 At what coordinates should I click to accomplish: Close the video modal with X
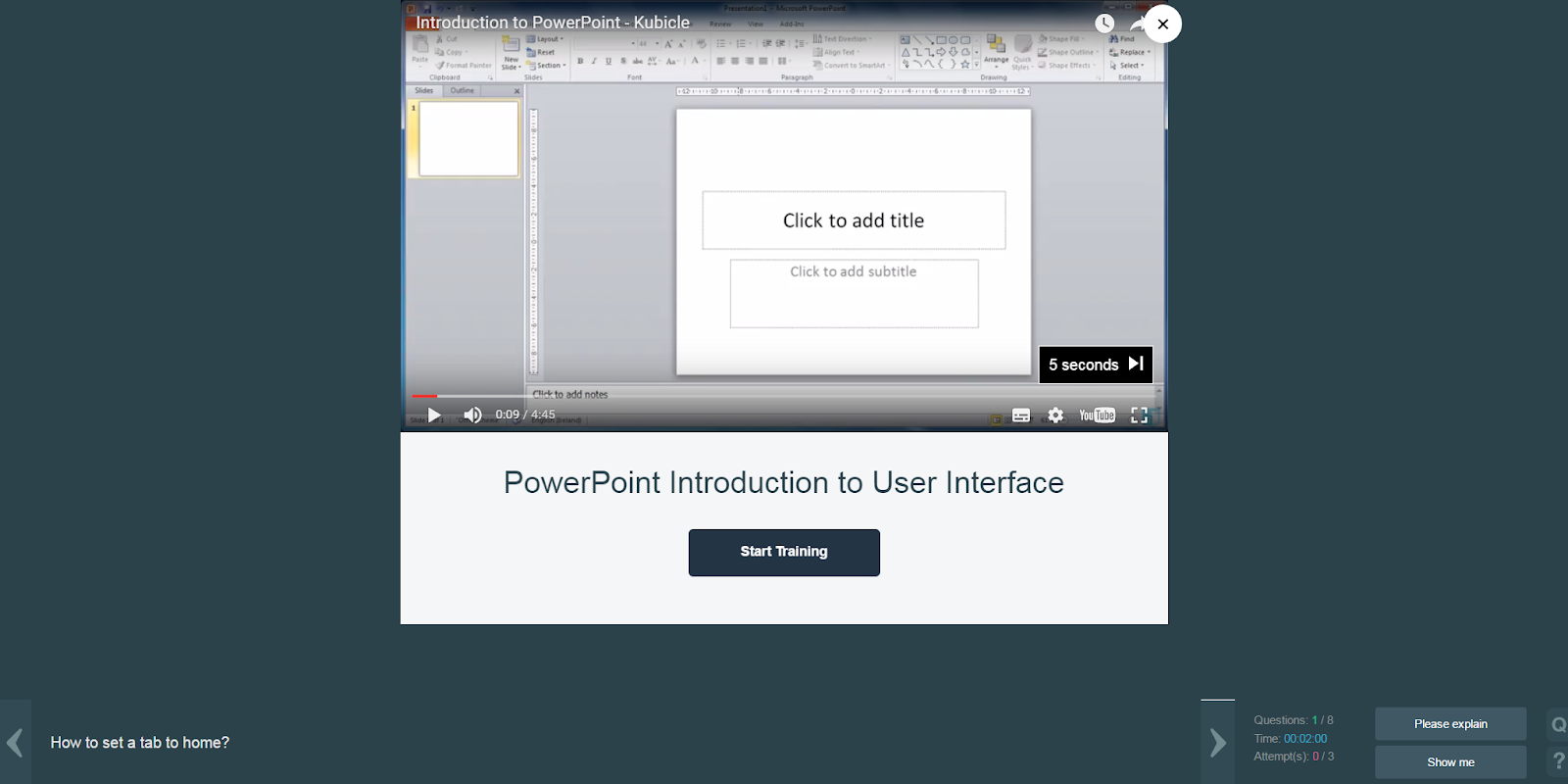[1162, 24]
